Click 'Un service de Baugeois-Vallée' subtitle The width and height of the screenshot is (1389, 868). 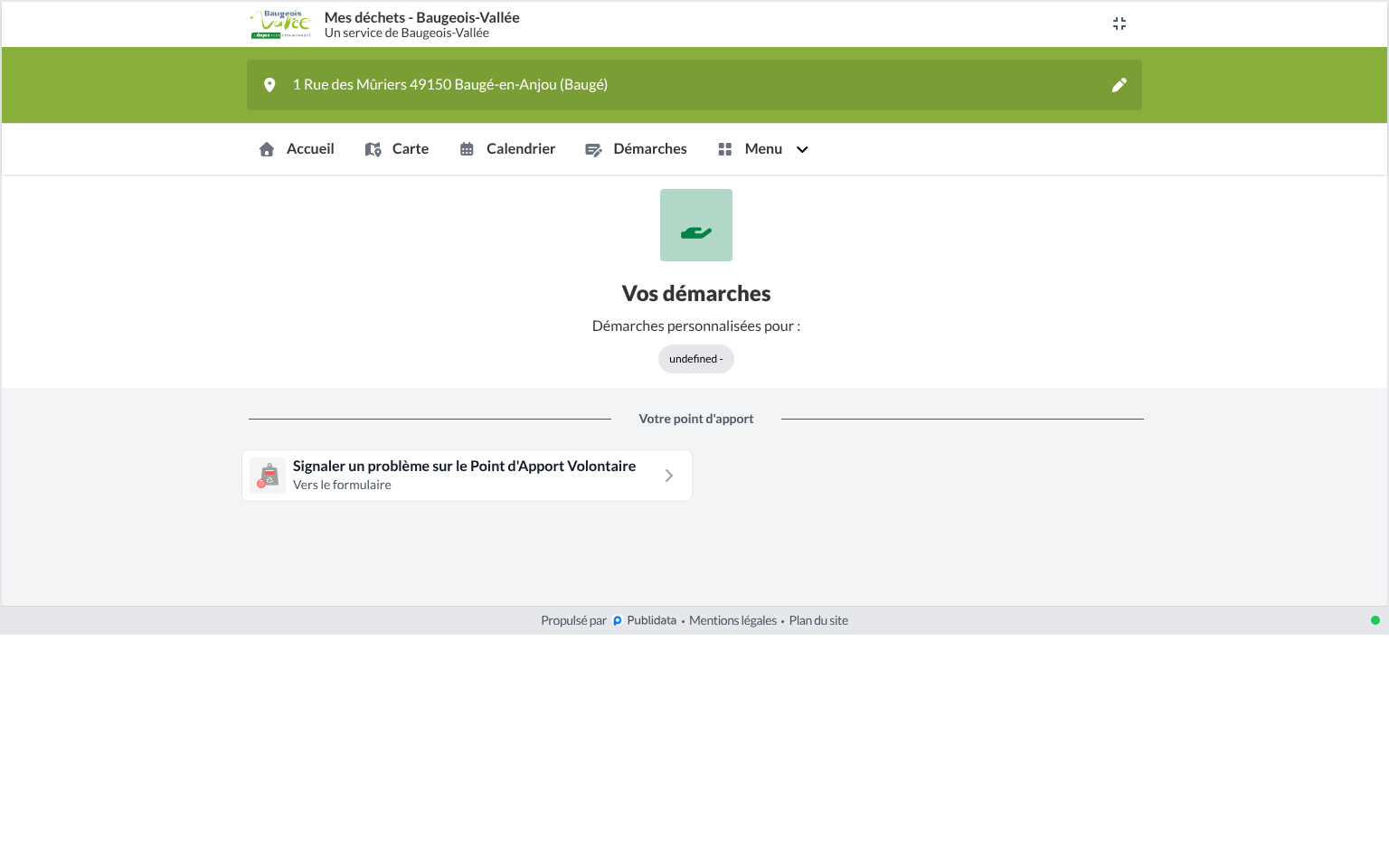407,33
